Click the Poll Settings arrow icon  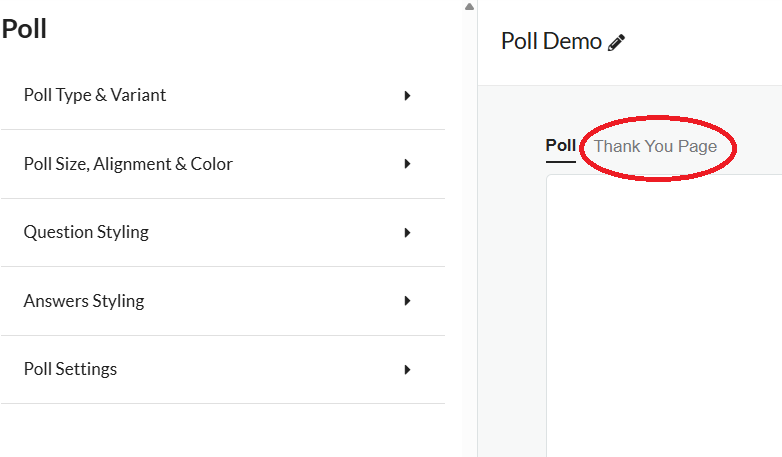click(407, 369)
